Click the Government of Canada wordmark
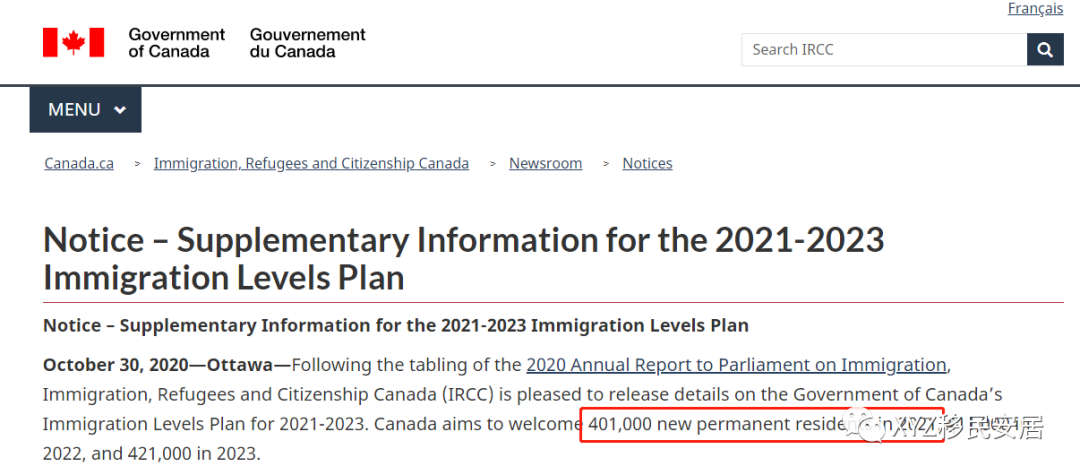This screenshot has width=1080, height=475. coord(176,43)
